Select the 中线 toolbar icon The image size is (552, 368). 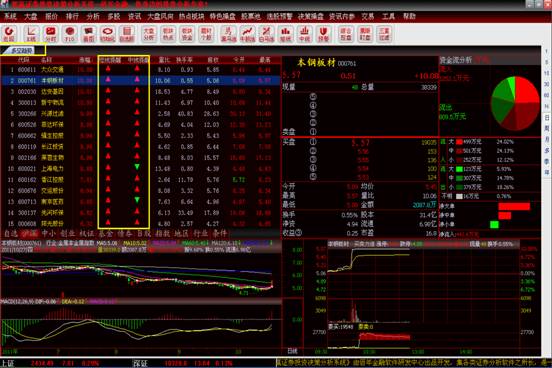pyautogui.click(x=305, y=34)
